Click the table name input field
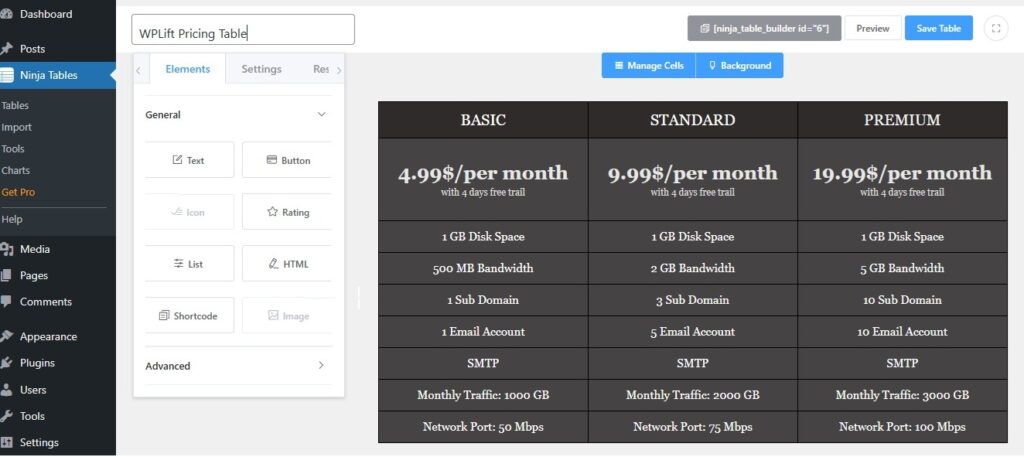1024x457 pixels. 243,30
